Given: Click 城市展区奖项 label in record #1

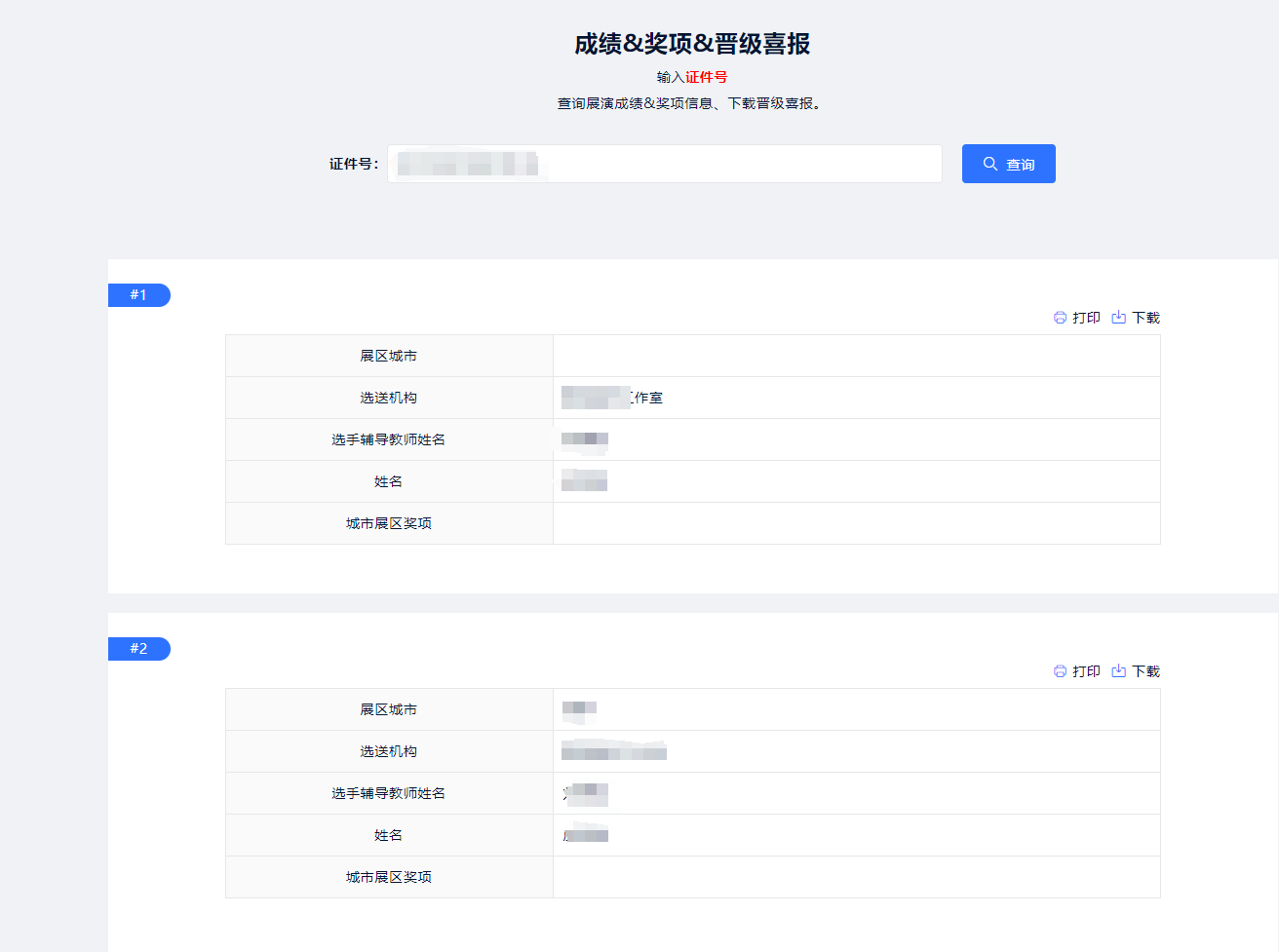Looking at the screenshot, I should (x=388, y=523).
